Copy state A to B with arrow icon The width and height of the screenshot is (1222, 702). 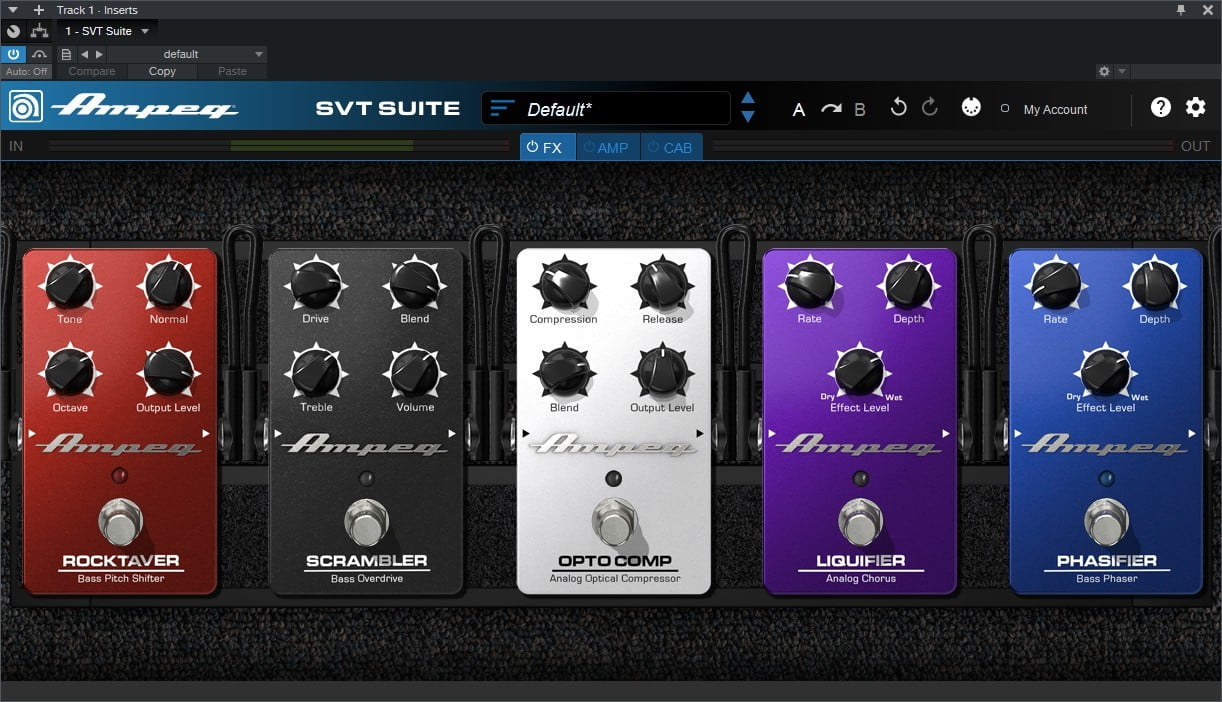pyautogui.click(x=831, y=109)
